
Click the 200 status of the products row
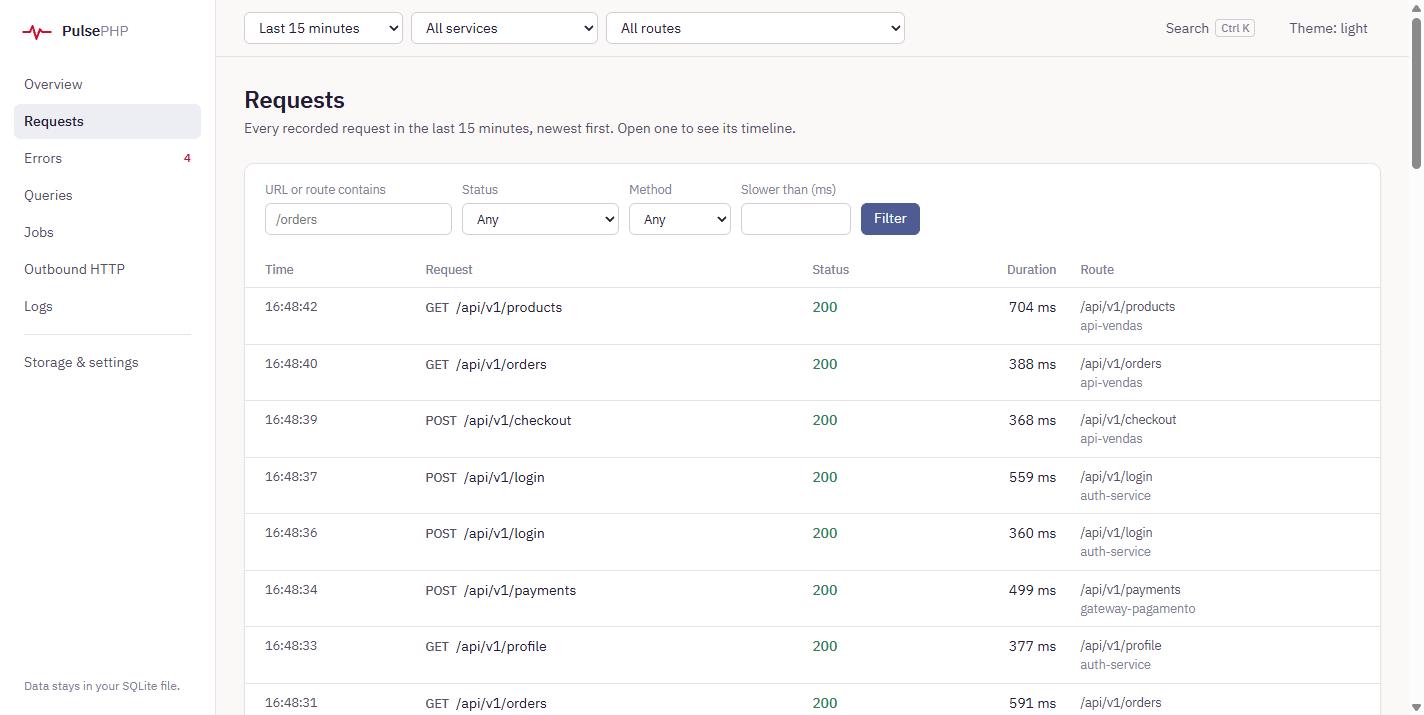(x=825, y=307)
